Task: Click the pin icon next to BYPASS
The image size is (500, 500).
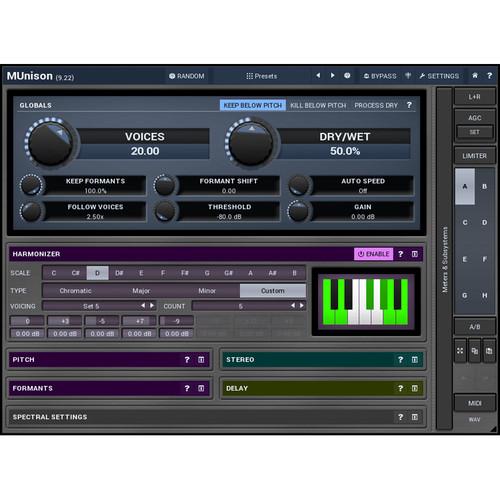Action: [408, 76]
